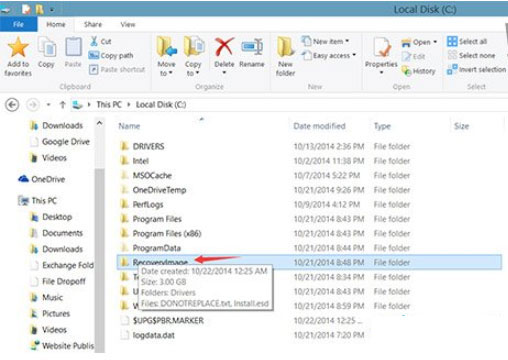Click the Copy icon in Clipboard group
This screenshot has width=508, height=360.
(47, 47)
